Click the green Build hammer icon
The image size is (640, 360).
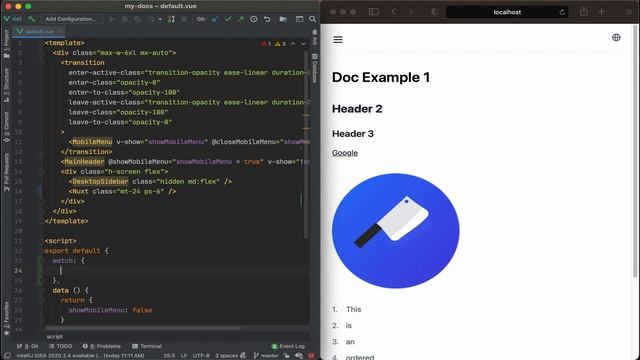[31, 19]
